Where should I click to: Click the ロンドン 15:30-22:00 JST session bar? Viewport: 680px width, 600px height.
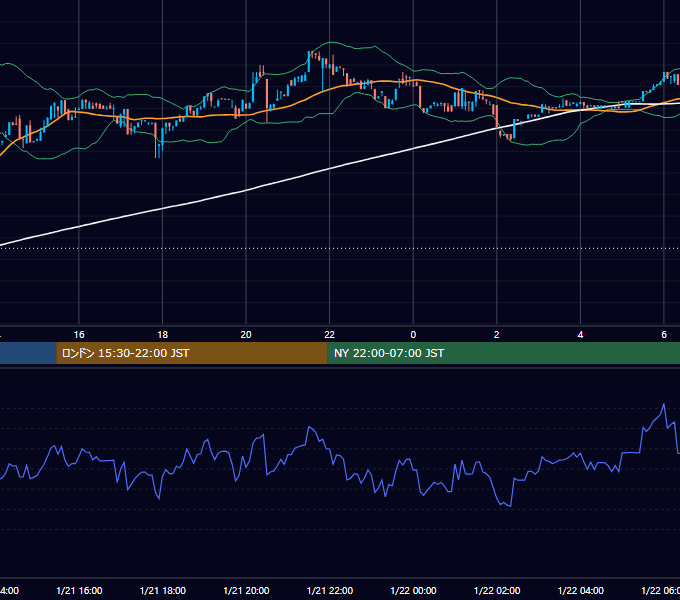coord(192,353)
